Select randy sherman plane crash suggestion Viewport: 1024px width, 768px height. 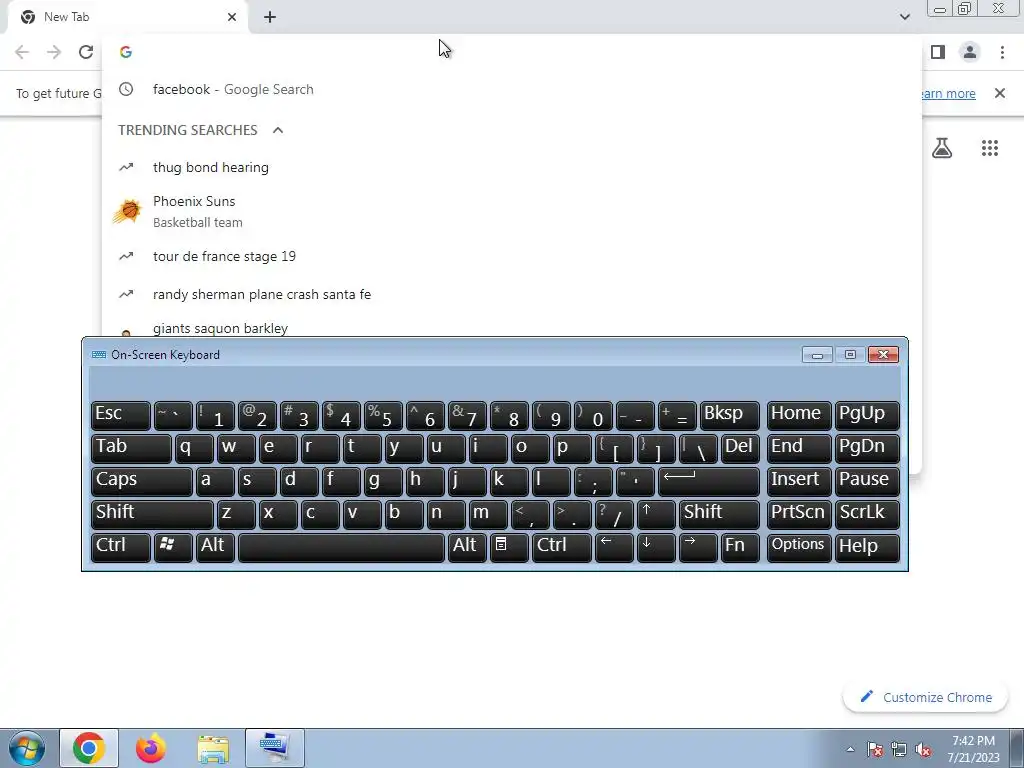tap(512, 295)
